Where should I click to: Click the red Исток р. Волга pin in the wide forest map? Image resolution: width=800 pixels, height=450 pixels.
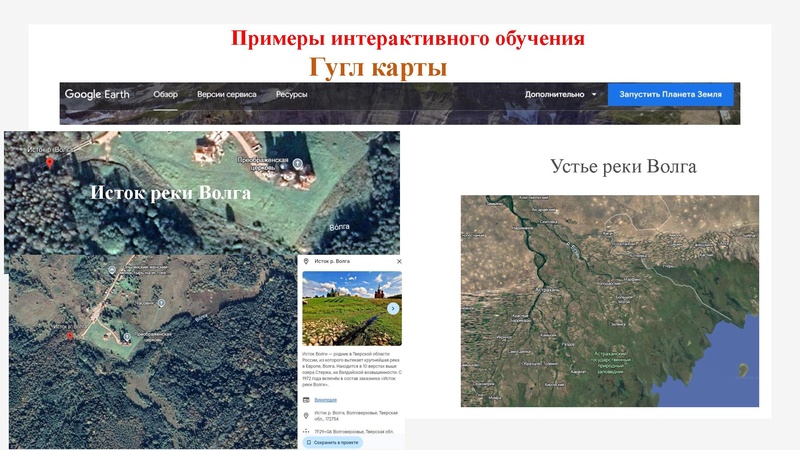point(70,336)
